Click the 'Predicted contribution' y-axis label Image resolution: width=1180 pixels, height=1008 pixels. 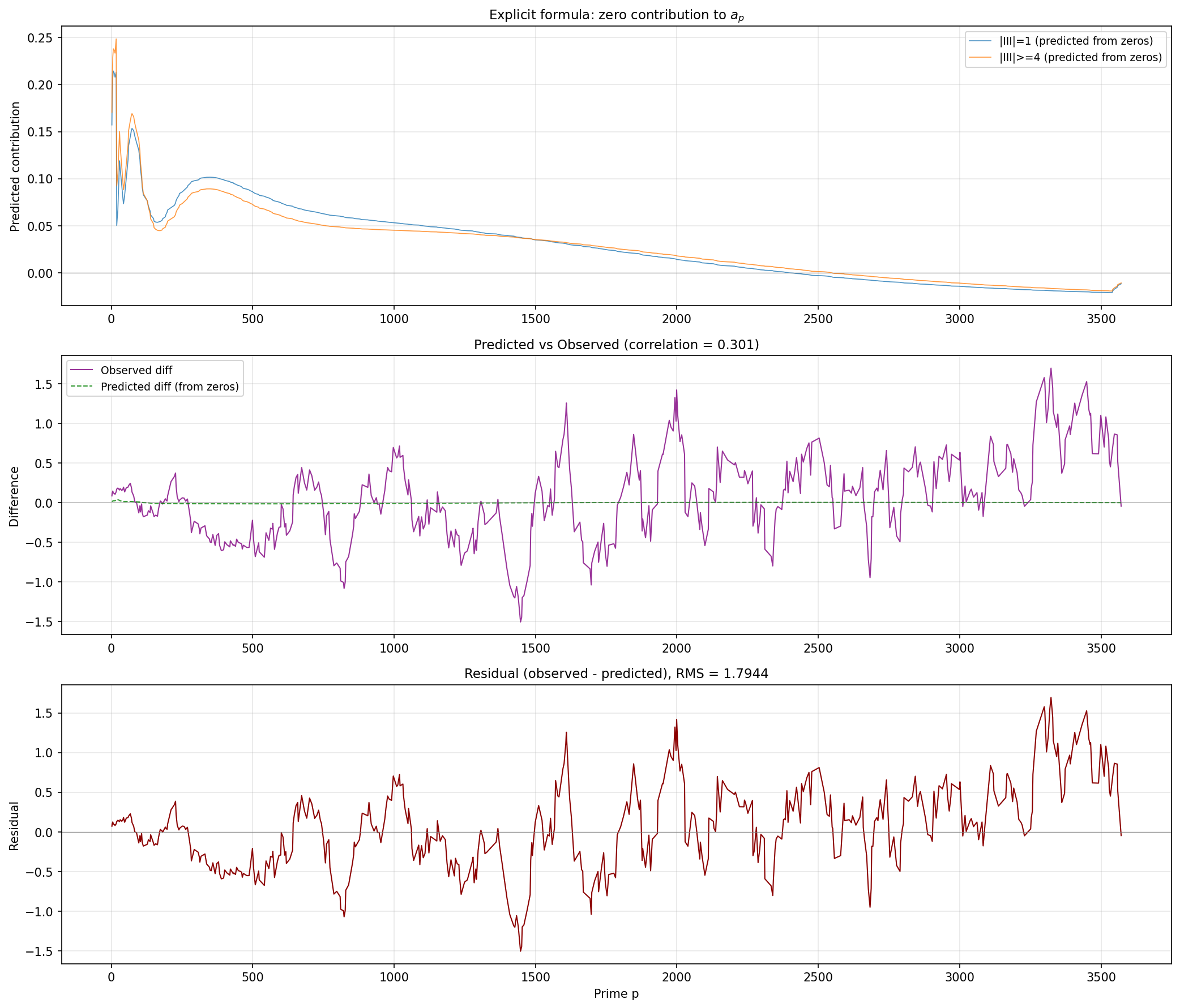(x=15, y=166)
